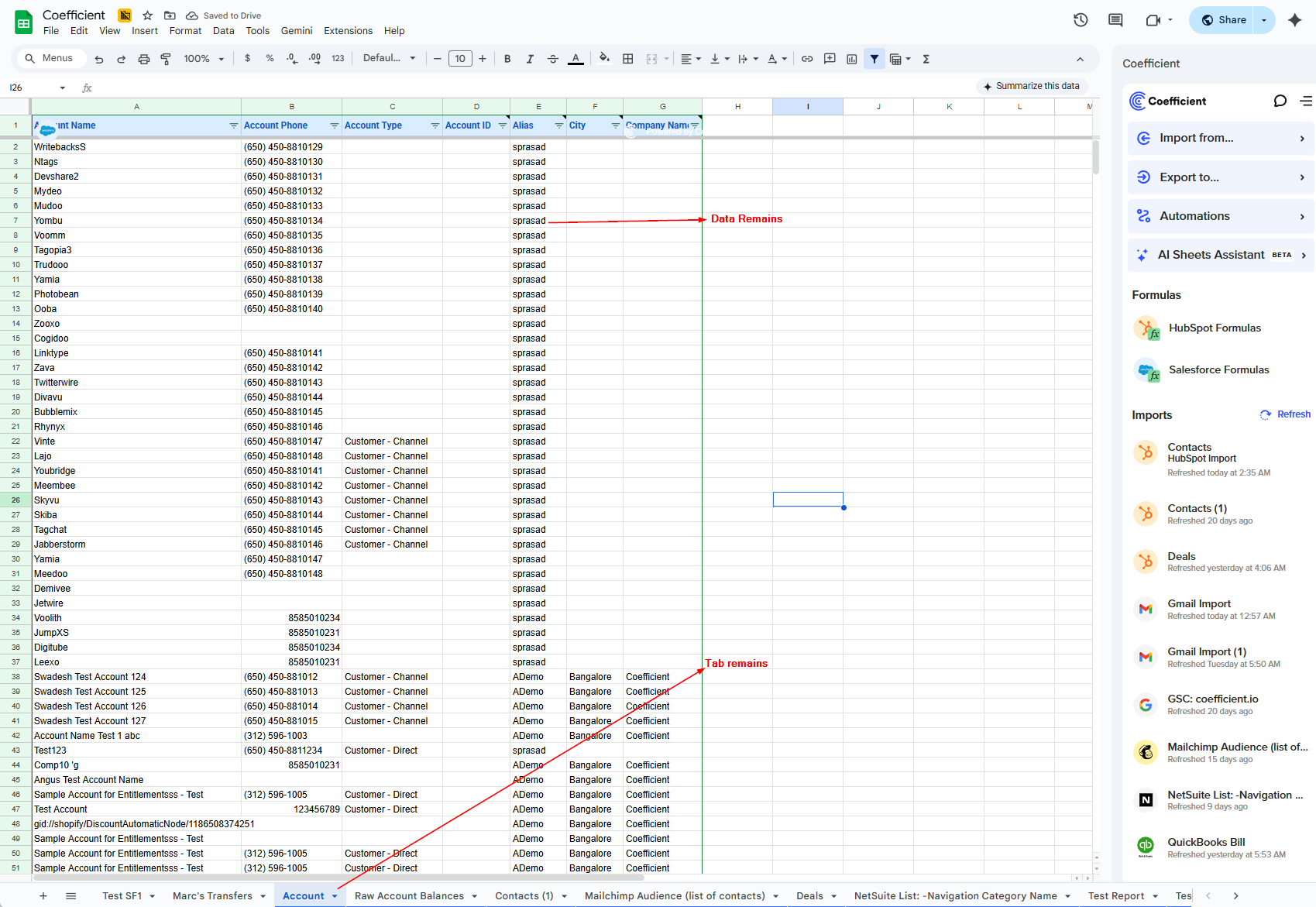
Task: Click the Borders icon in toolbar
Action: (628, 59)
